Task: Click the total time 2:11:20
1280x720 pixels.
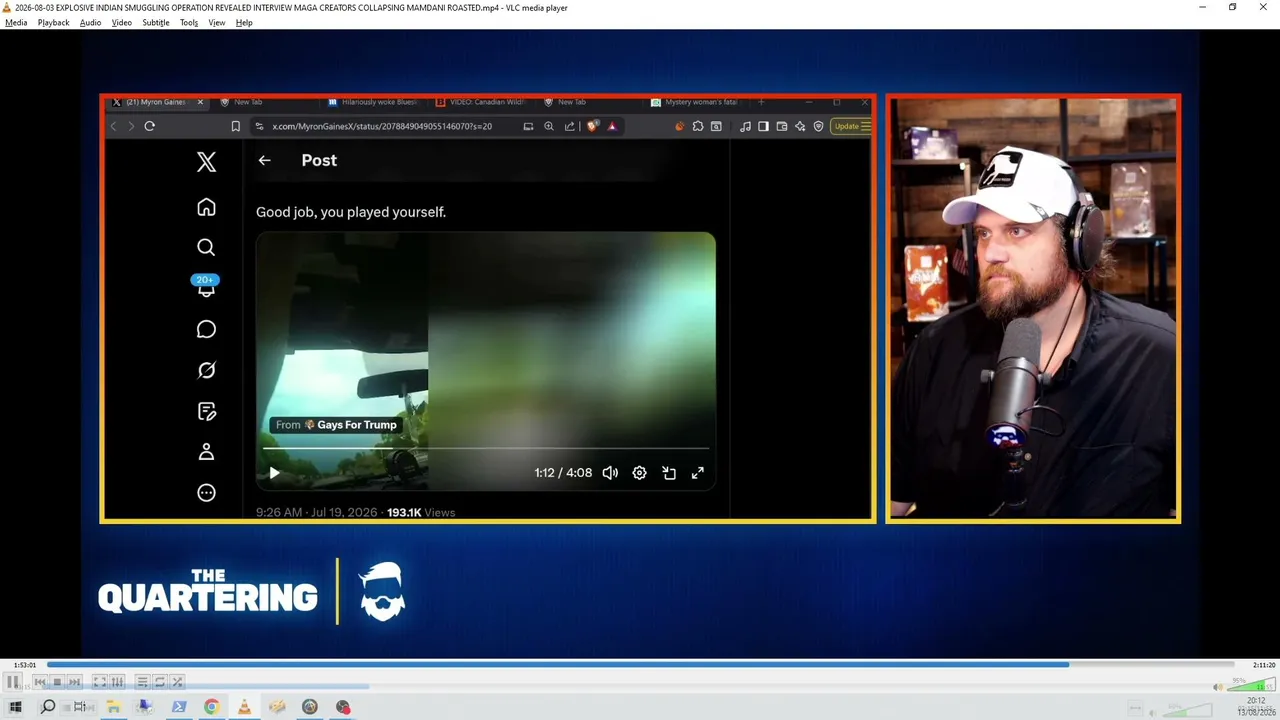Action: click(1264, 665)
